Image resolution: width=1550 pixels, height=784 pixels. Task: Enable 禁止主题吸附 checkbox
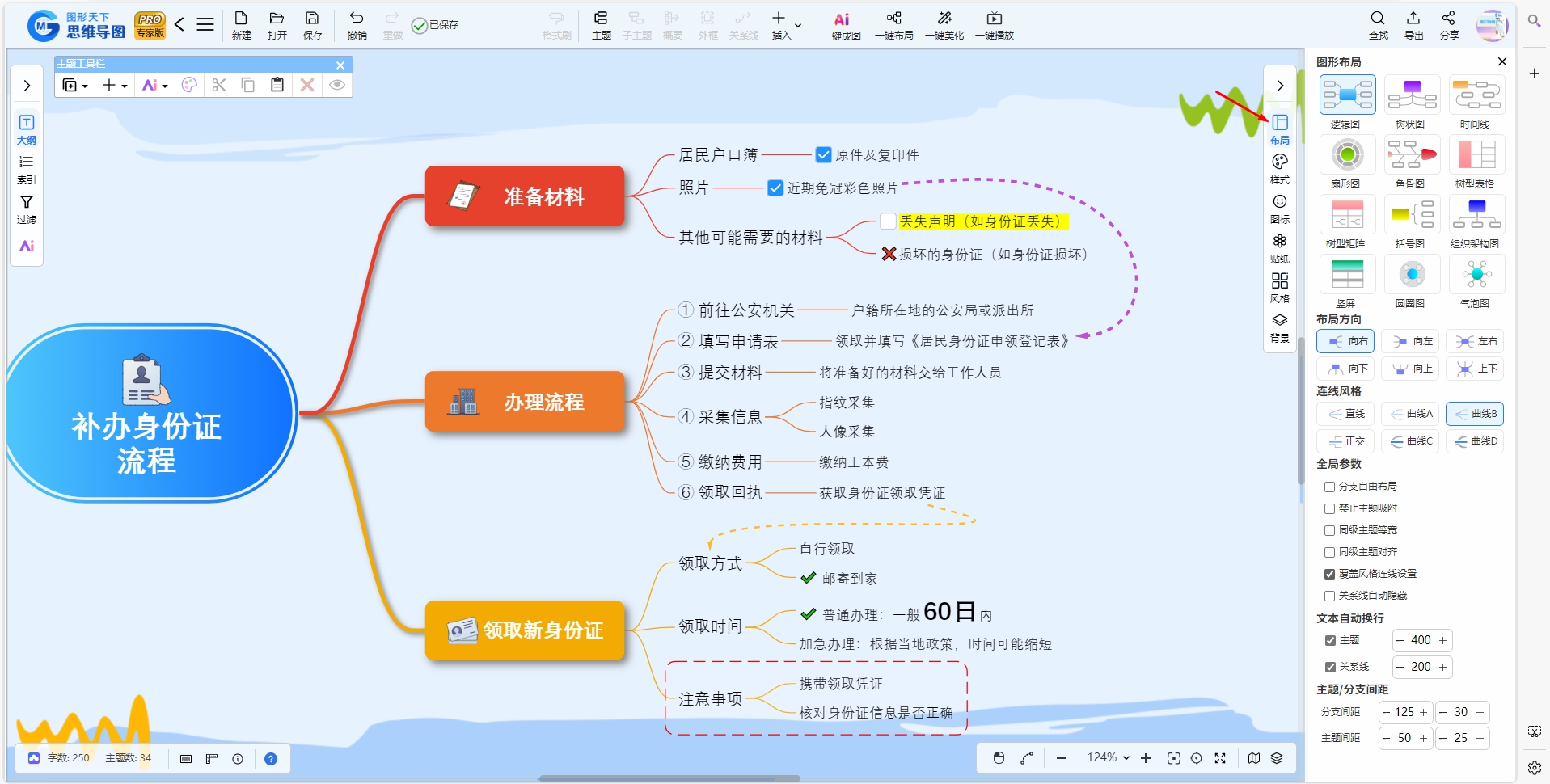1329,508
